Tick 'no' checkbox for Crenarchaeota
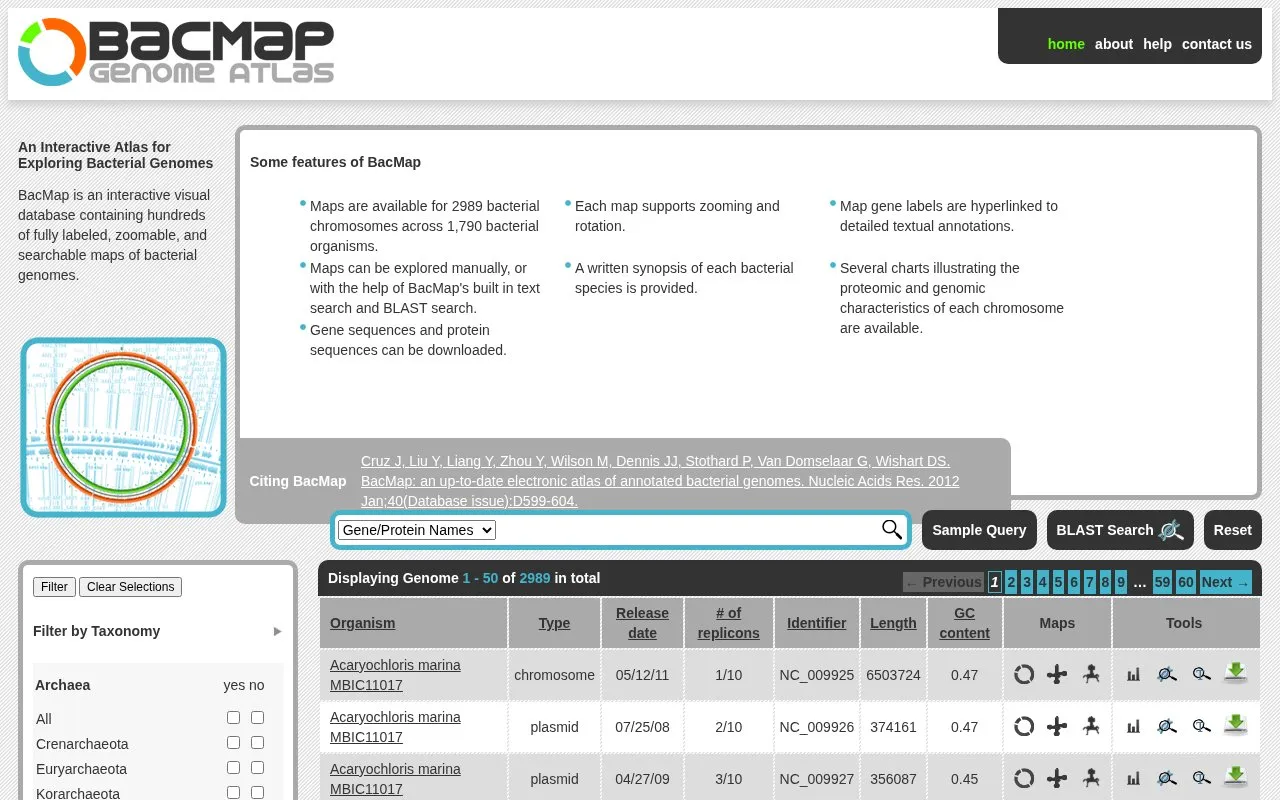 tap(257, 743)
